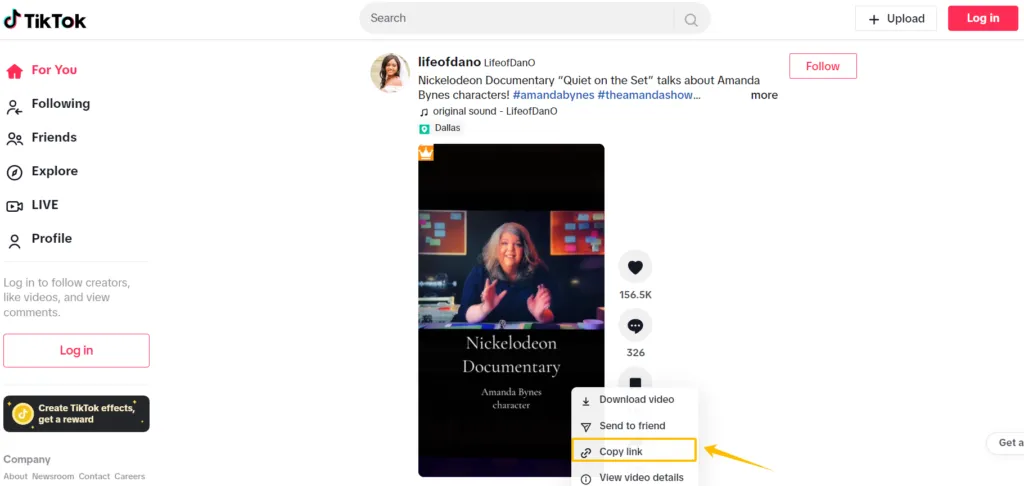
Task: Click the Nickelodeon Documentary video
Action: tap(511, 310)
